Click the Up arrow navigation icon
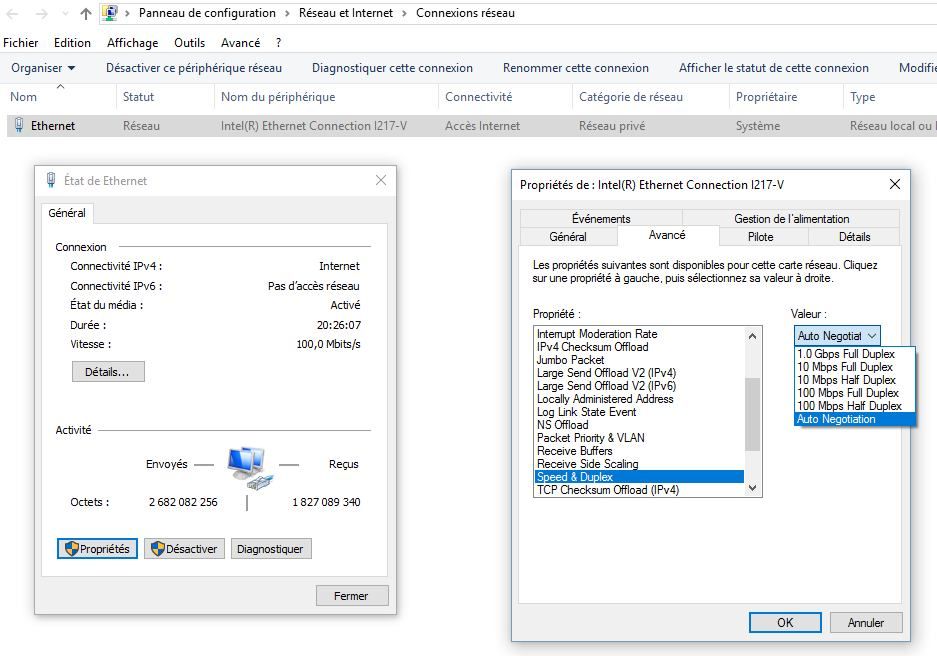This screenshot has height=656, width=937. tap(86, 14)
